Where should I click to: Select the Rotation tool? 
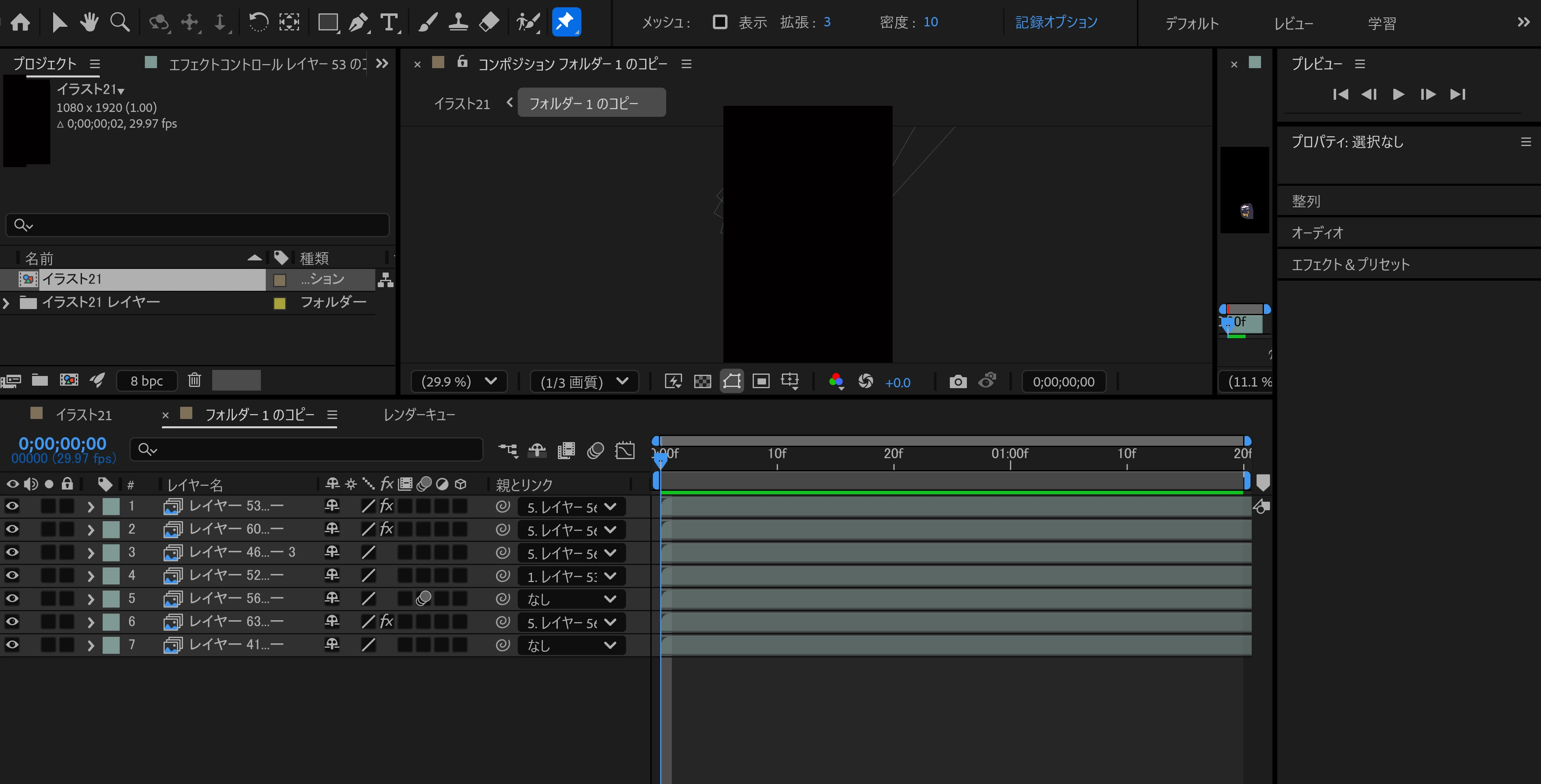coord(258,23)
